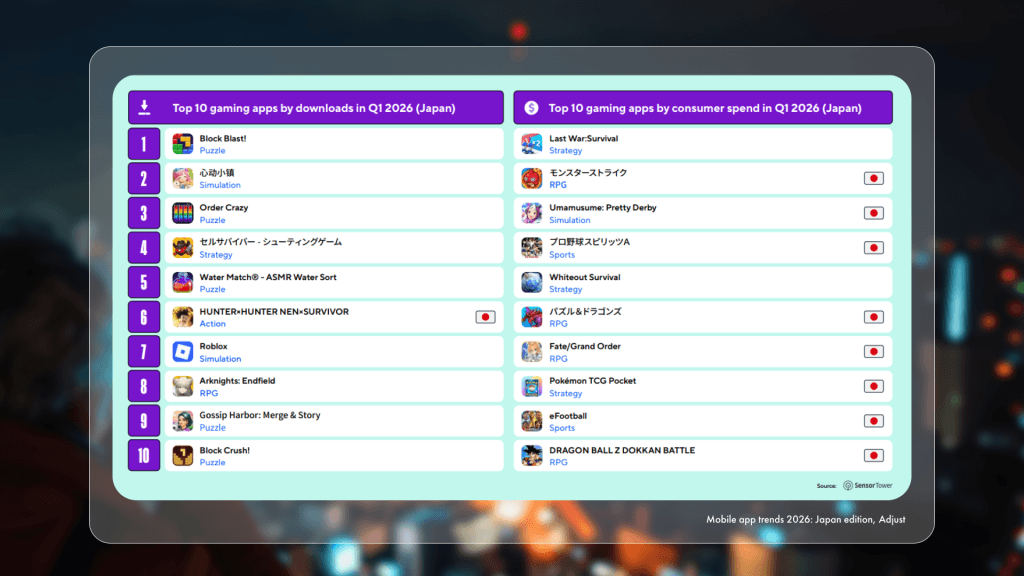Image resolution: width=1024 pixels, height=576 pixels.
Task: Click the Roblox app icon
Action: pos(183,351)
